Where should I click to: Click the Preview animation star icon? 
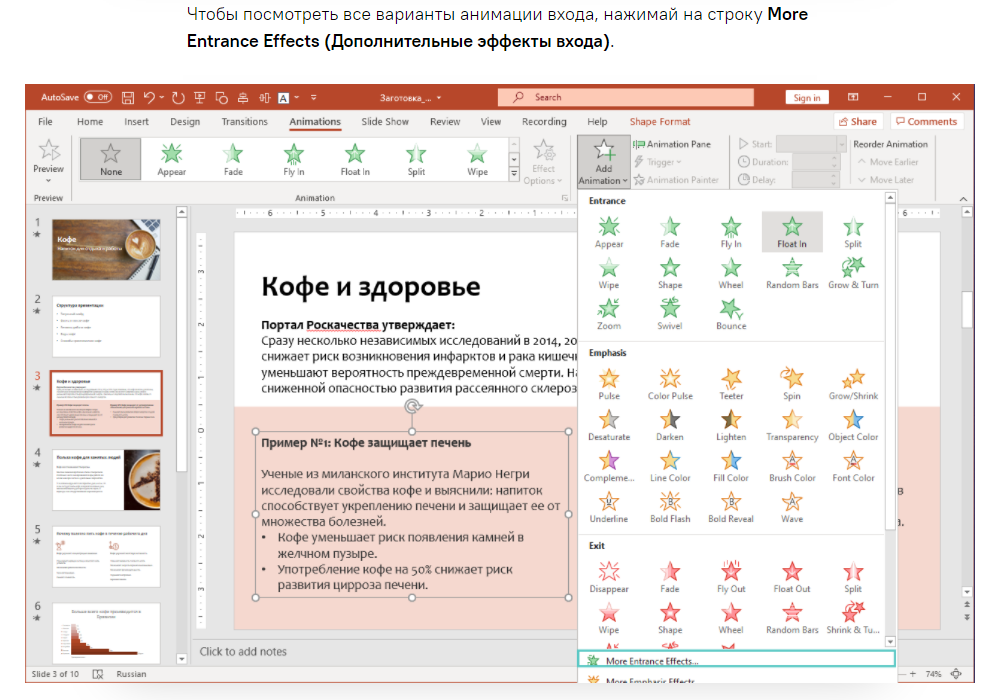48,153
